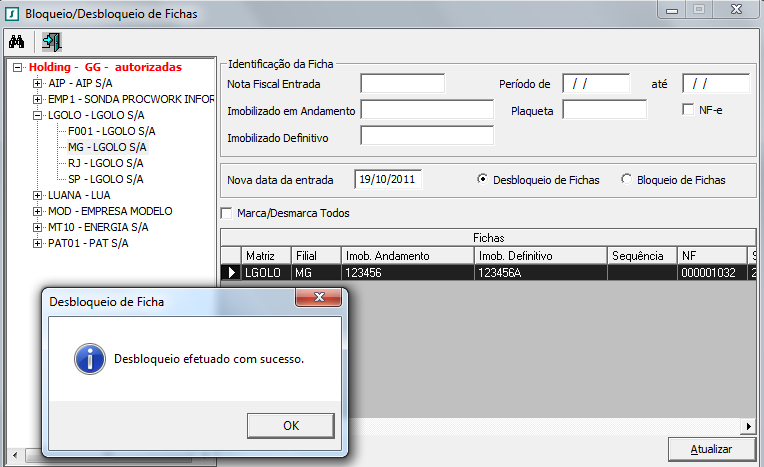This screenshot has height=467, width=764.
Task: Expand MT10 - ENERGIA S/A node
Action: coord(38,228)
